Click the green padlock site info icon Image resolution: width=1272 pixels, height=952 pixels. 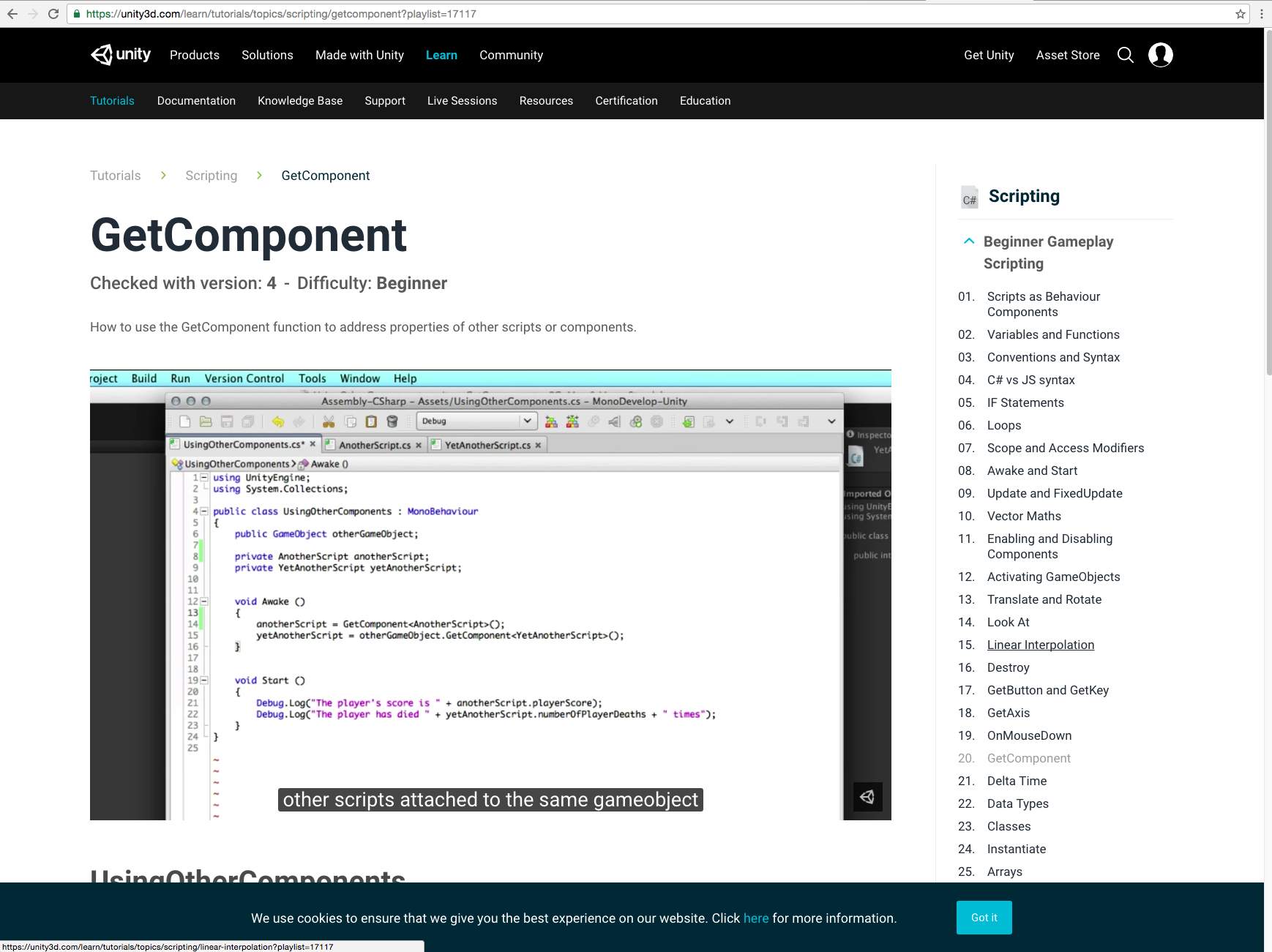[77, 14]
